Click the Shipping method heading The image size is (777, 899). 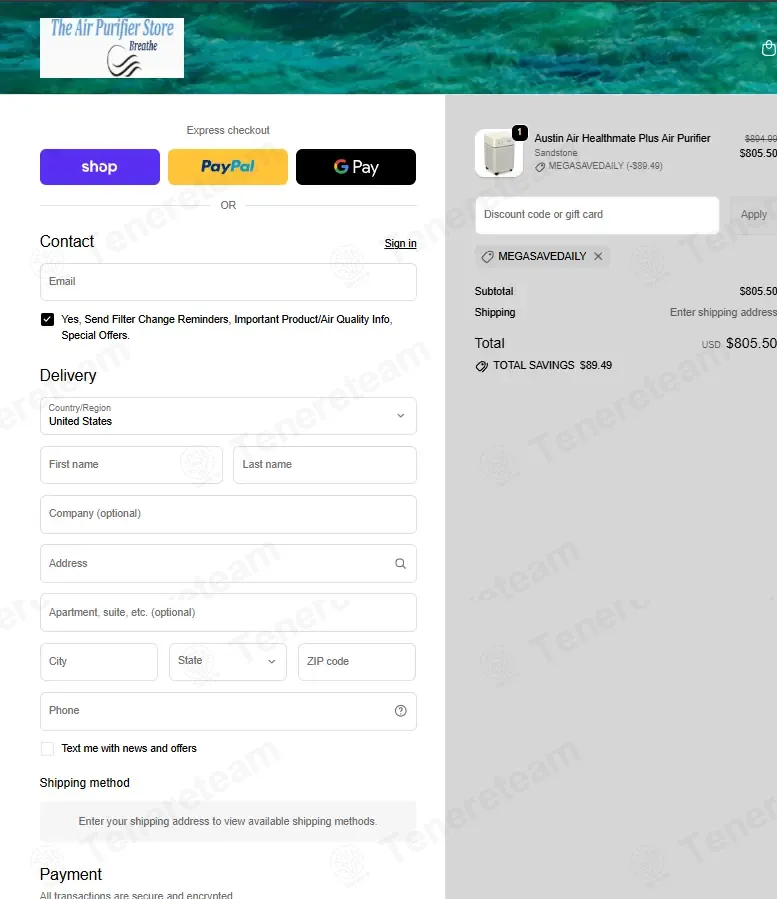click(x=84, y=783)
